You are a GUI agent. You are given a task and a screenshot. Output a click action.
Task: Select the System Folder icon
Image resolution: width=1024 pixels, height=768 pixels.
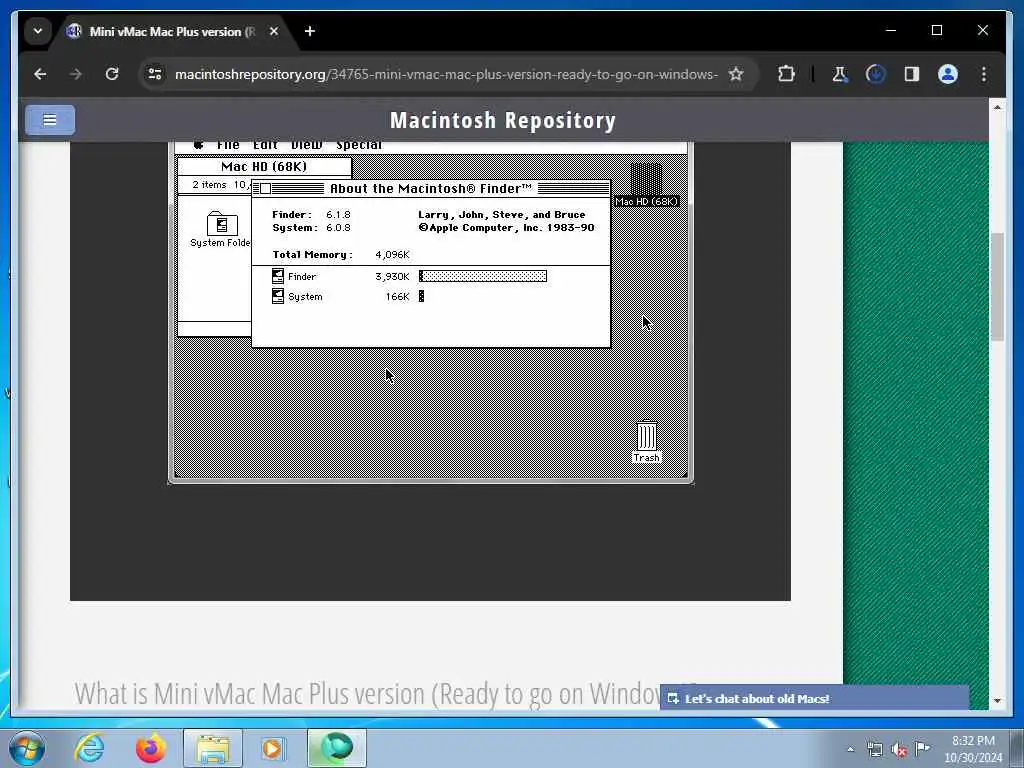pyautogui.click(x=221, y=229)
